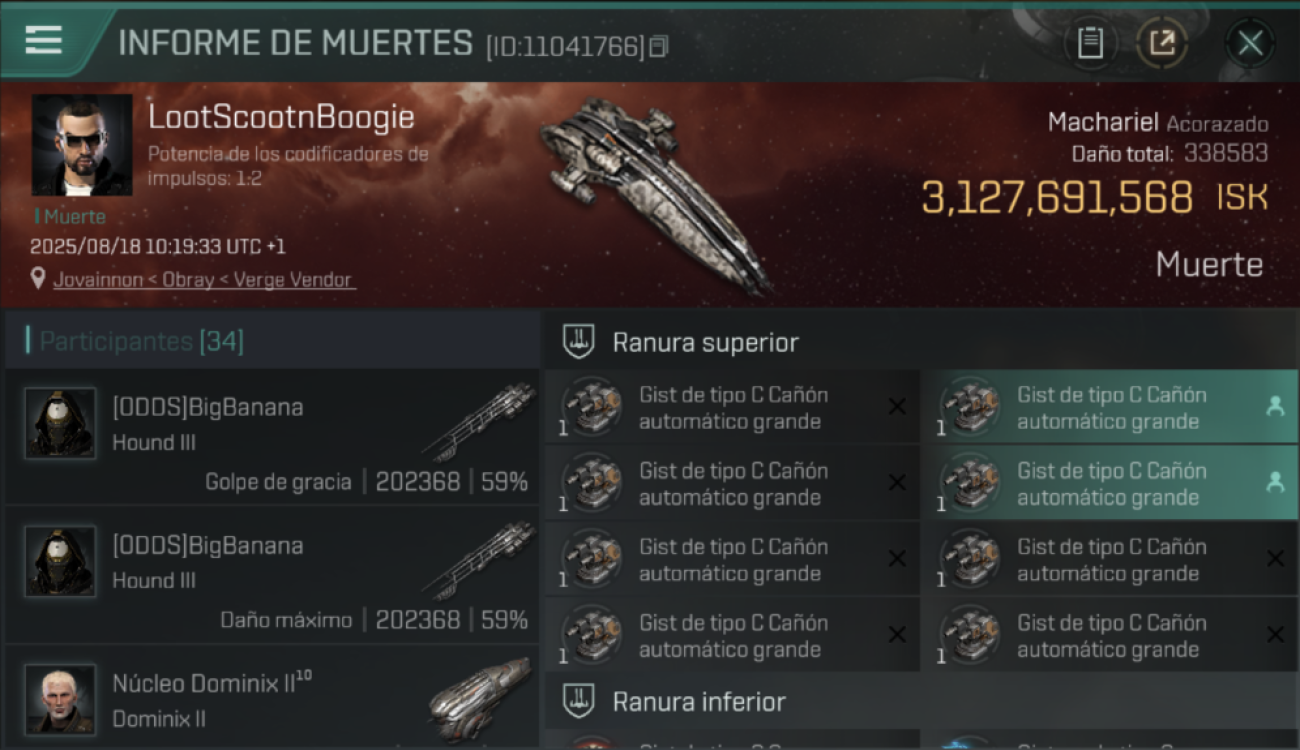Viewport: 1300px width, 750px height.
Task: Click LootScootnBoogie pilot name
Action: point(281,118)
